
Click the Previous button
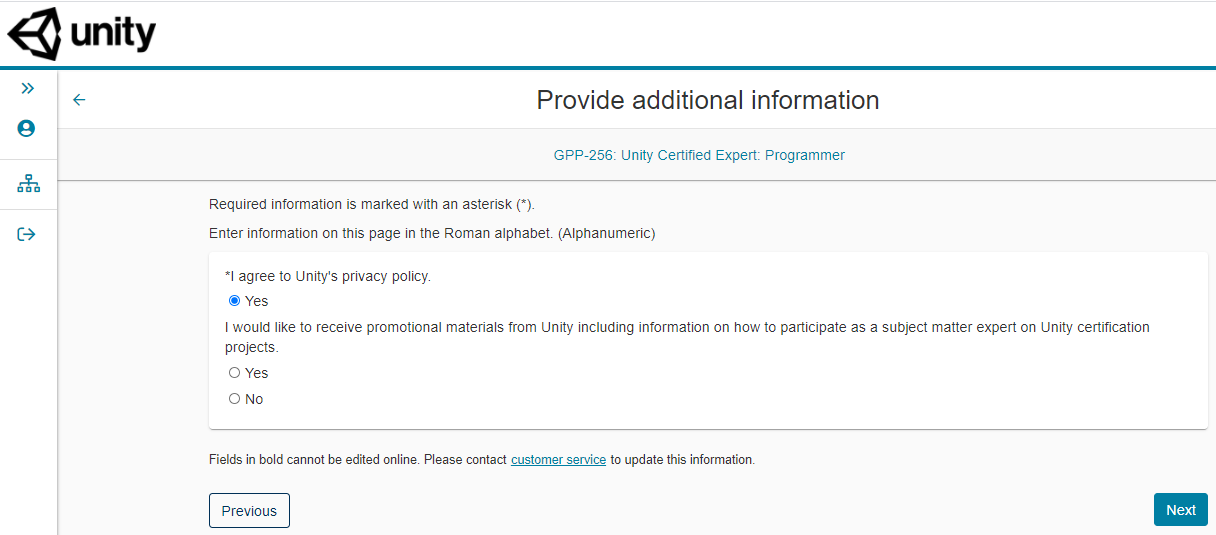click(x=249, y=510)
